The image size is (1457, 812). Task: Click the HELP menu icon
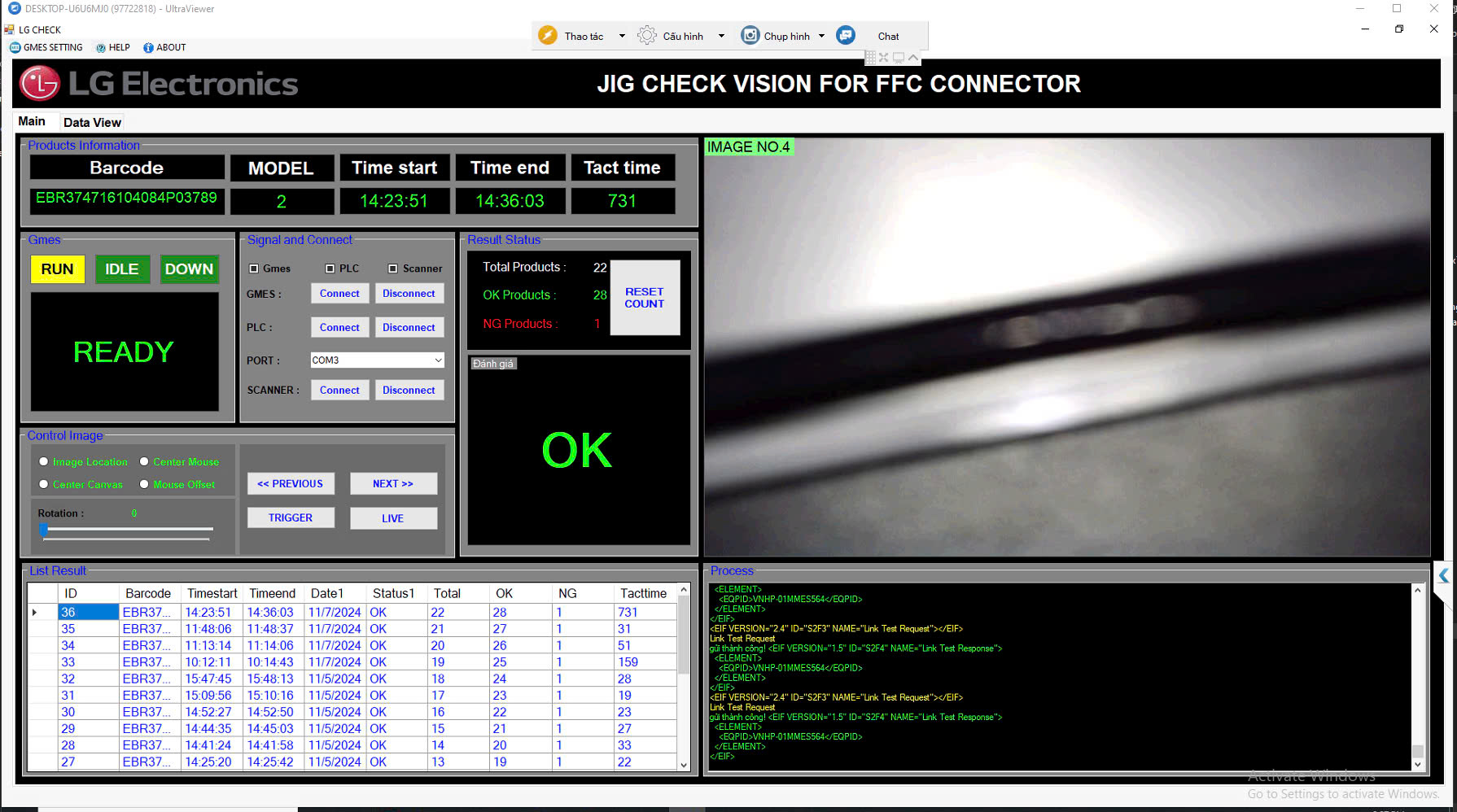click(x=101, y=47)
